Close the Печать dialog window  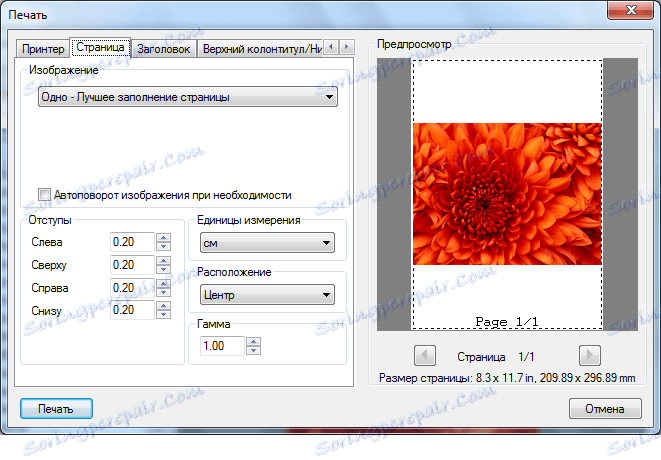[x=631, y=10]
